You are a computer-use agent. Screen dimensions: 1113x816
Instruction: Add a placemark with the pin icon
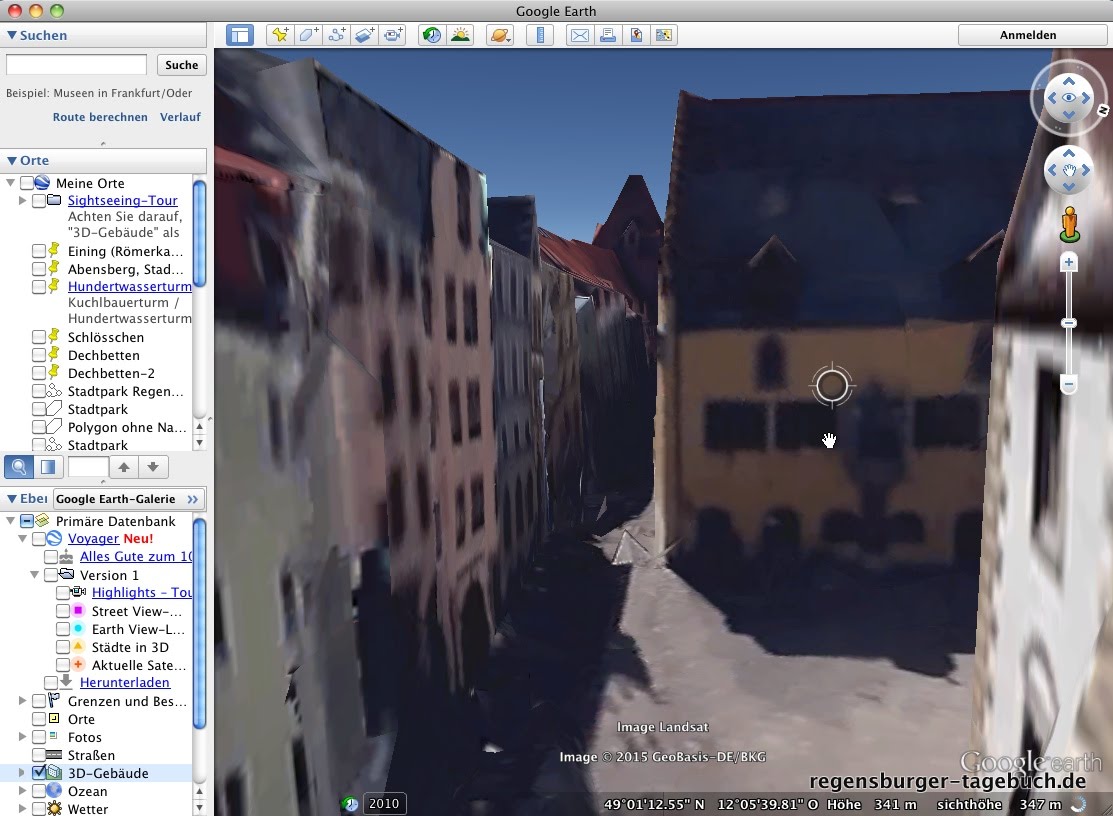(x=280, y=35)
